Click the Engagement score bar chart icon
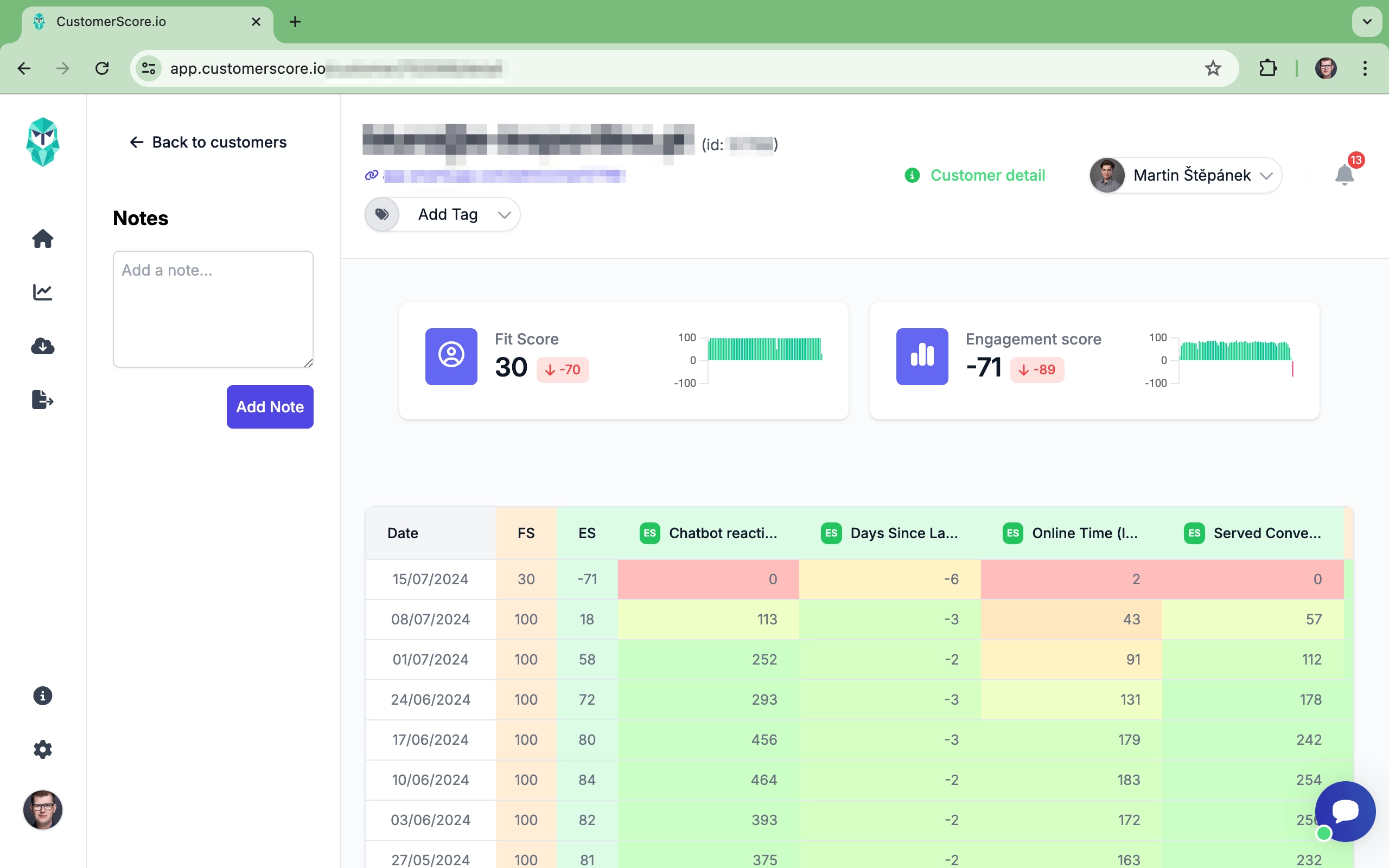This screenshot has height=868, width=1389. (x=922, y=356)
